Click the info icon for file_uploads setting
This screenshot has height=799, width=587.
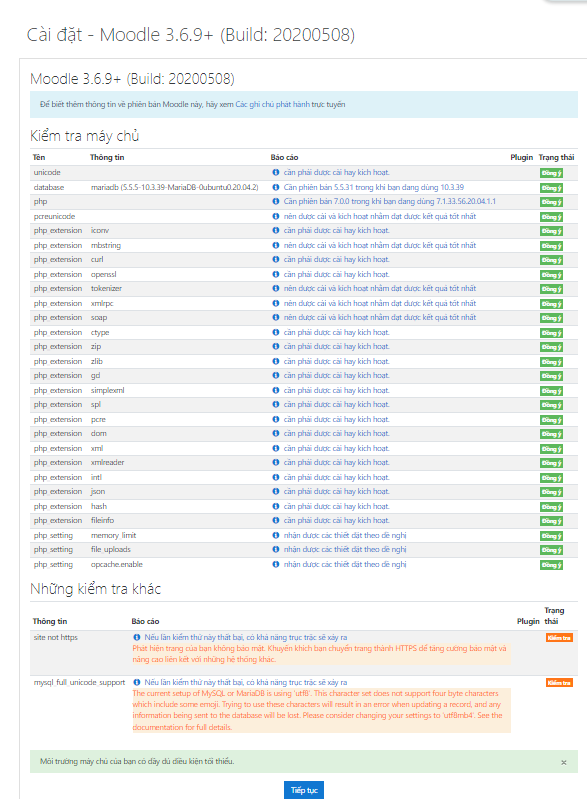point(276,550)
